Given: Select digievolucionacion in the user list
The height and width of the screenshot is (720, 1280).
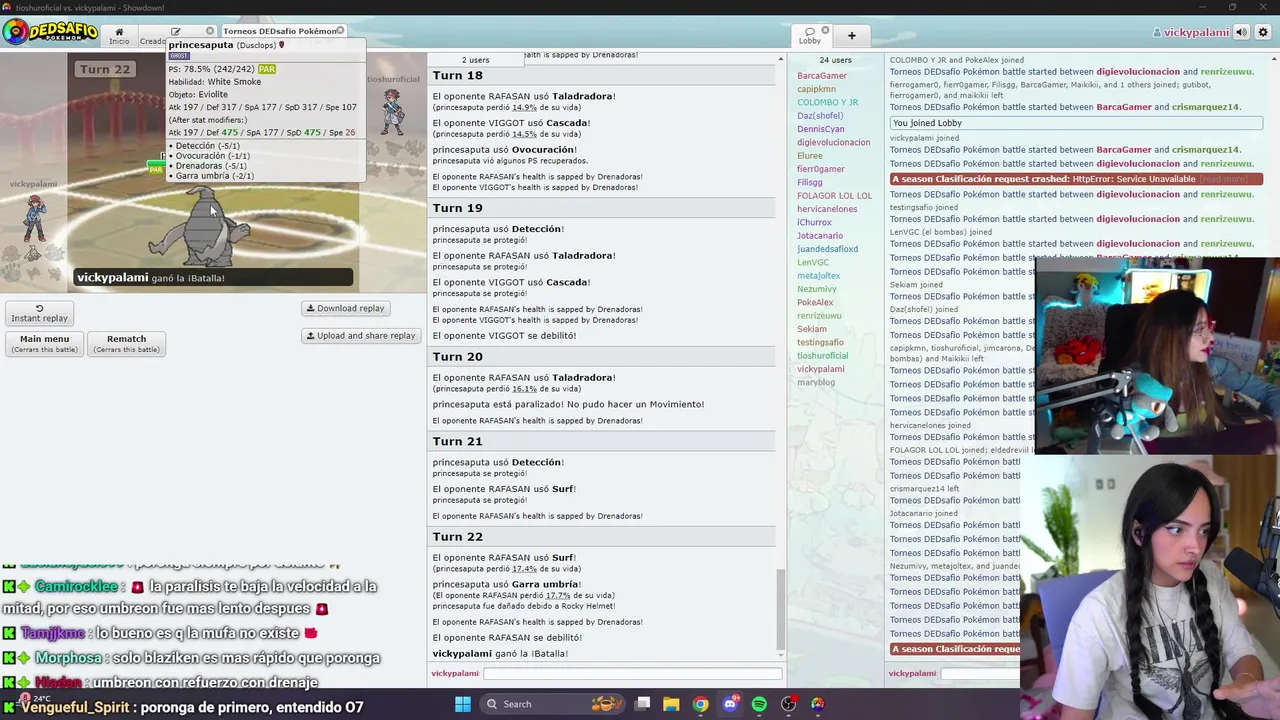Looking at the screenshot, I should pos(833,142).
